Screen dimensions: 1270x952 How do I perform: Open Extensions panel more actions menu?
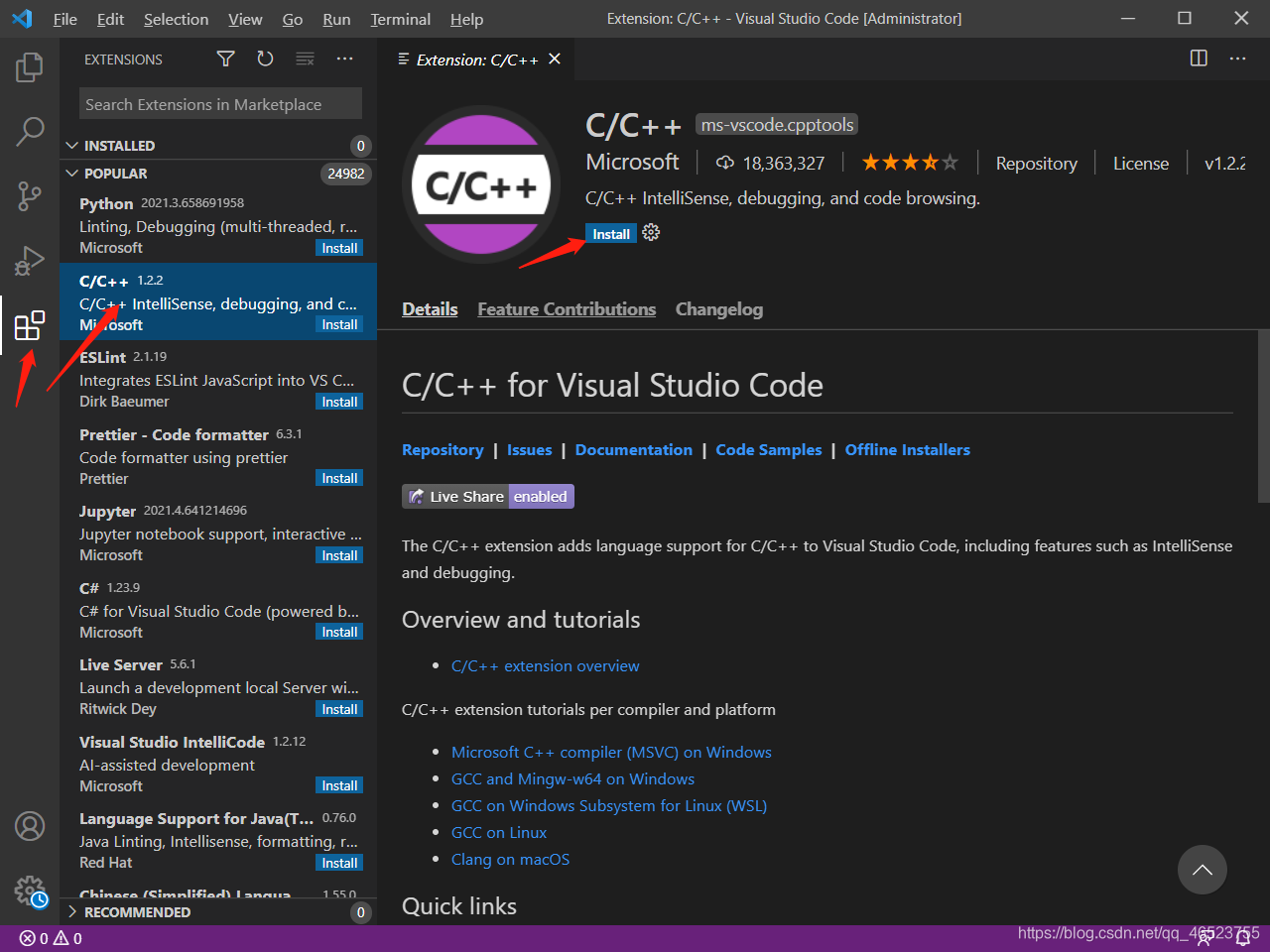(344, 59)
